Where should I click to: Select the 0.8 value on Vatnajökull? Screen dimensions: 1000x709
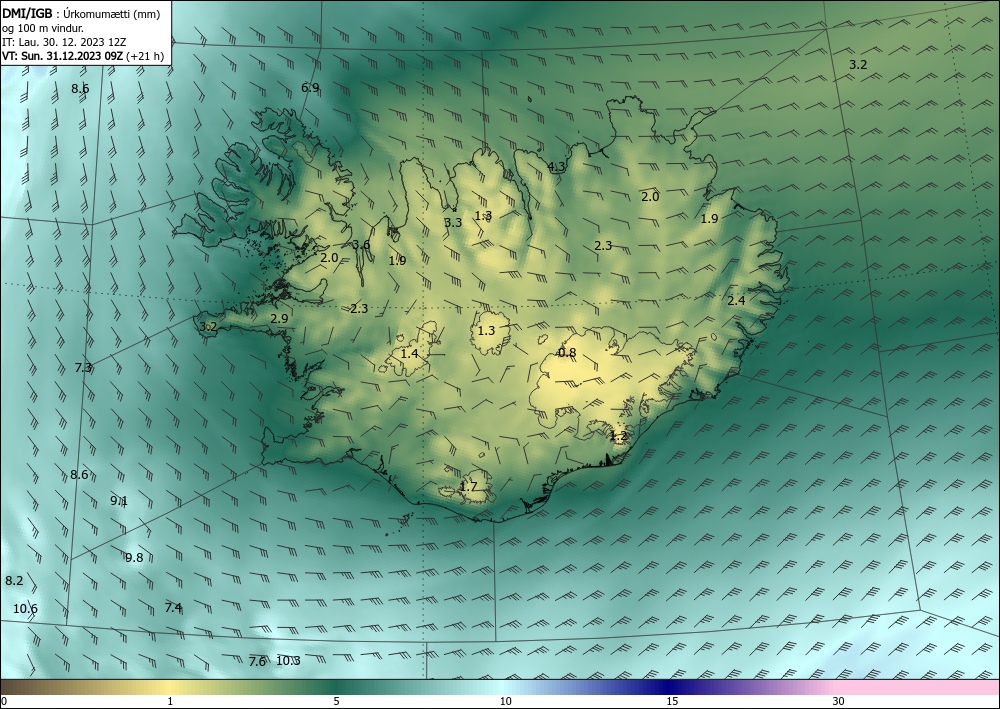coord(567,353)
